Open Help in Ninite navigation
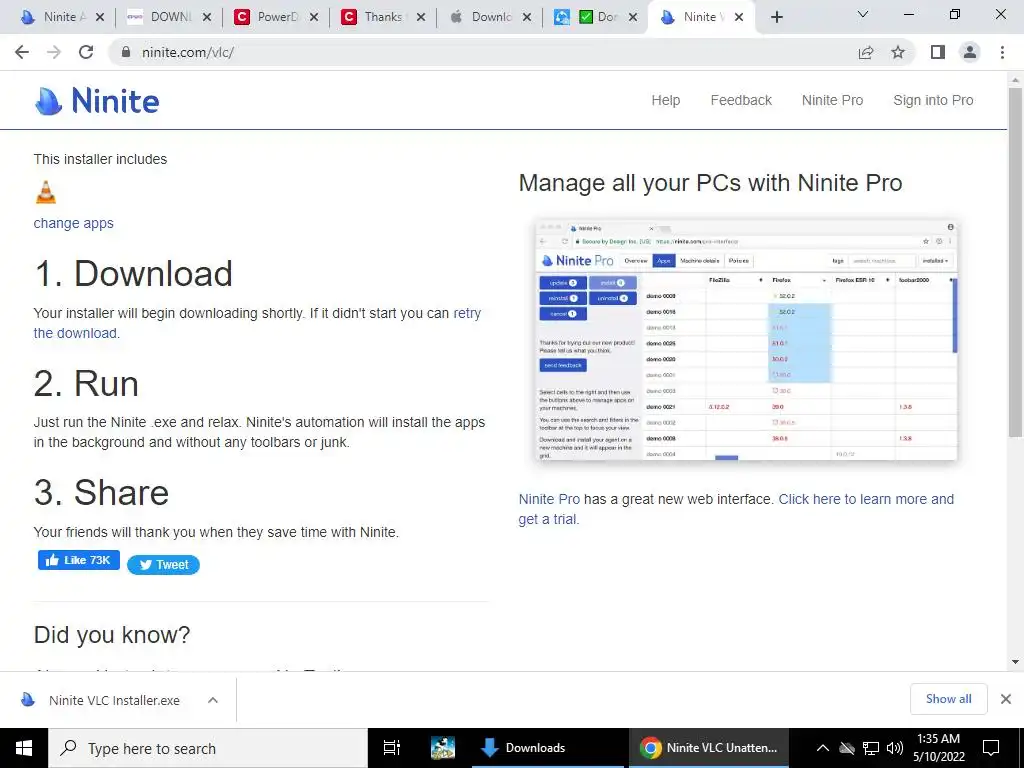Viewport: 1024px width, 768px height. 665,100
